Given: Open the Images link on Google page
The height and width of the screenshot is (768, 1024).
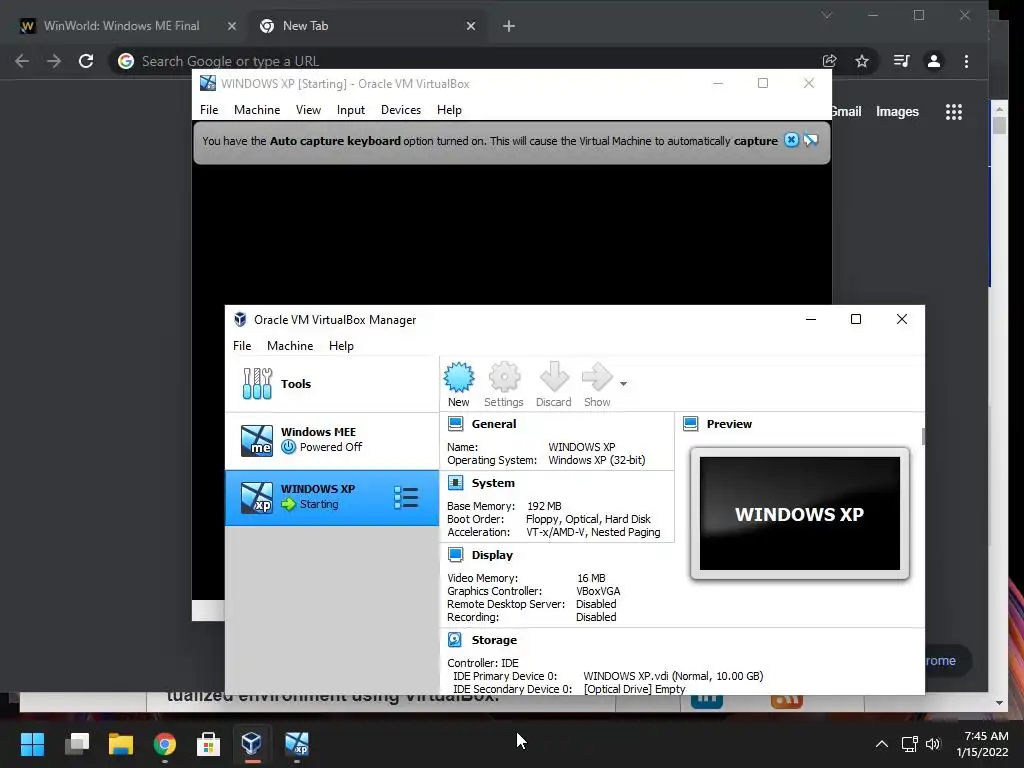Looking at the screenshot, I should coord(897,112).
